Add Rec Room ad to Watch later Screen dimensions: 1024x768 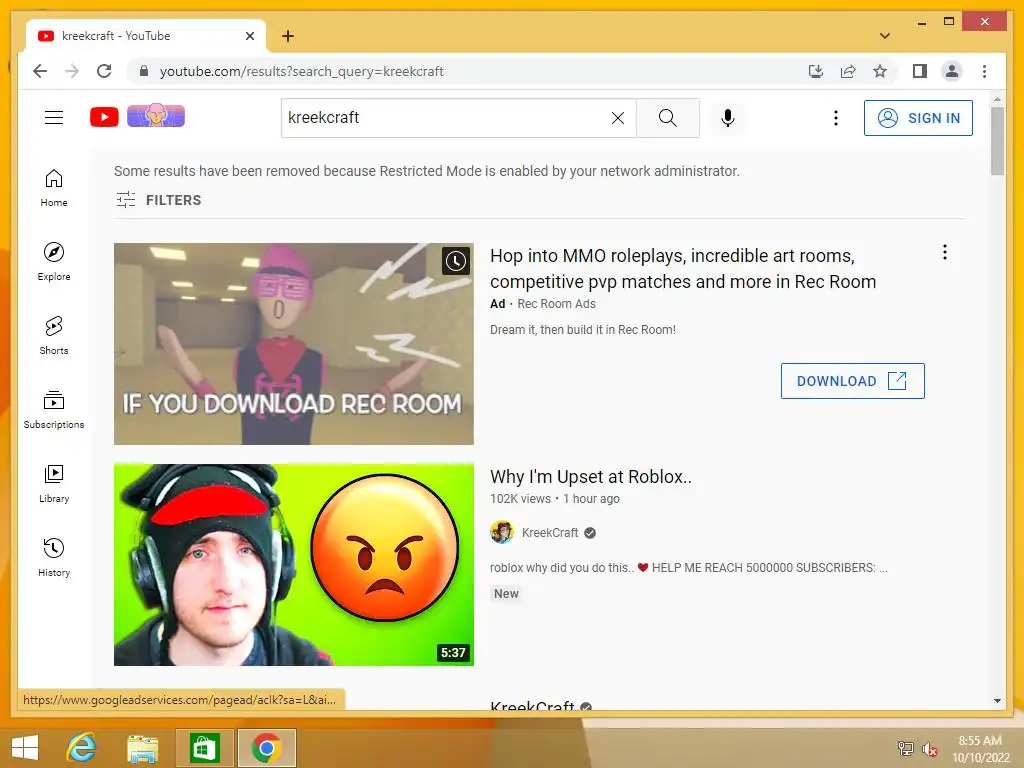[456, 261]
